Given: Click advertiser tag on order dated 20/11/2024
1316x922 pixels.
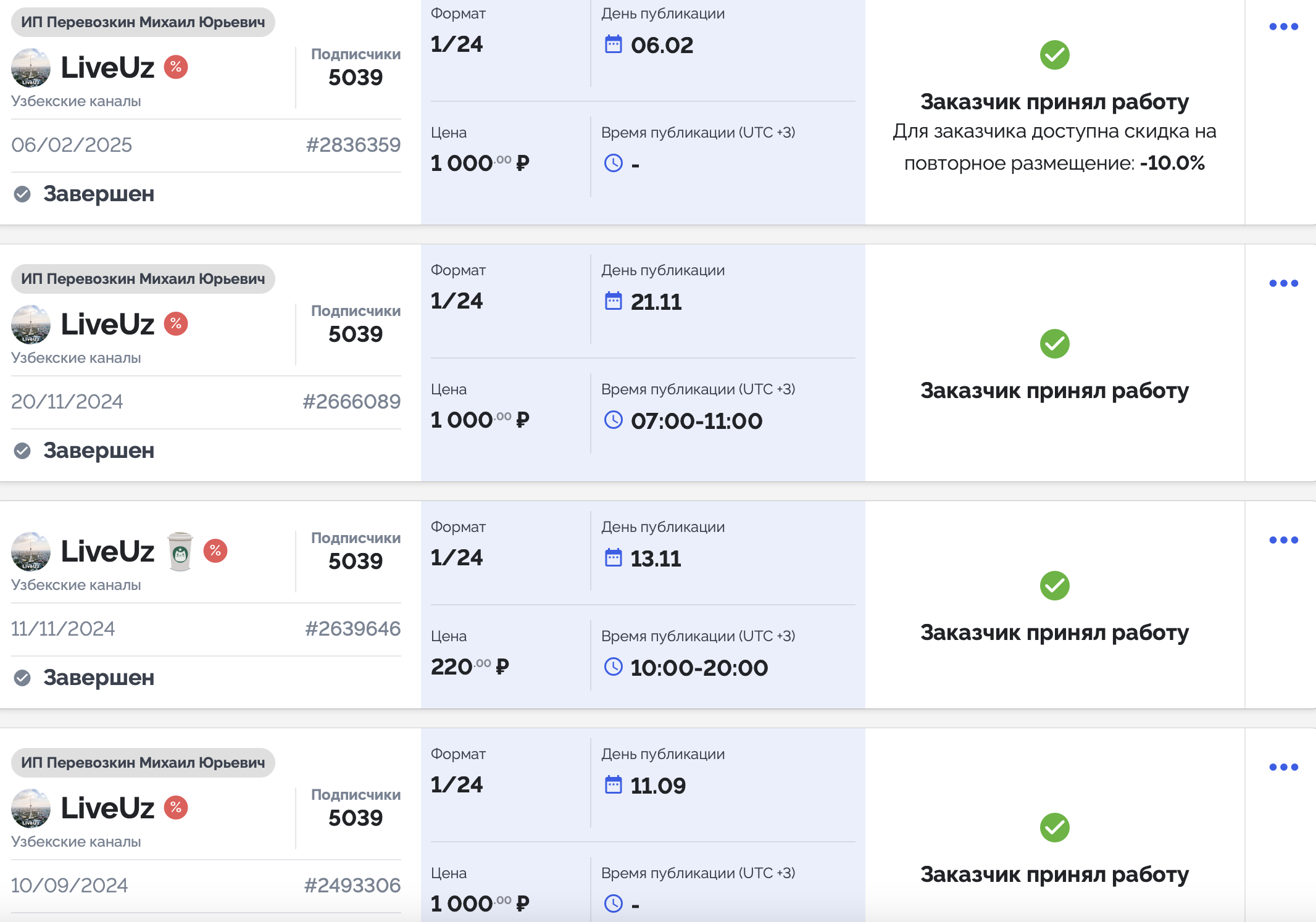Looking at the screenshot, I should [143, 279].
